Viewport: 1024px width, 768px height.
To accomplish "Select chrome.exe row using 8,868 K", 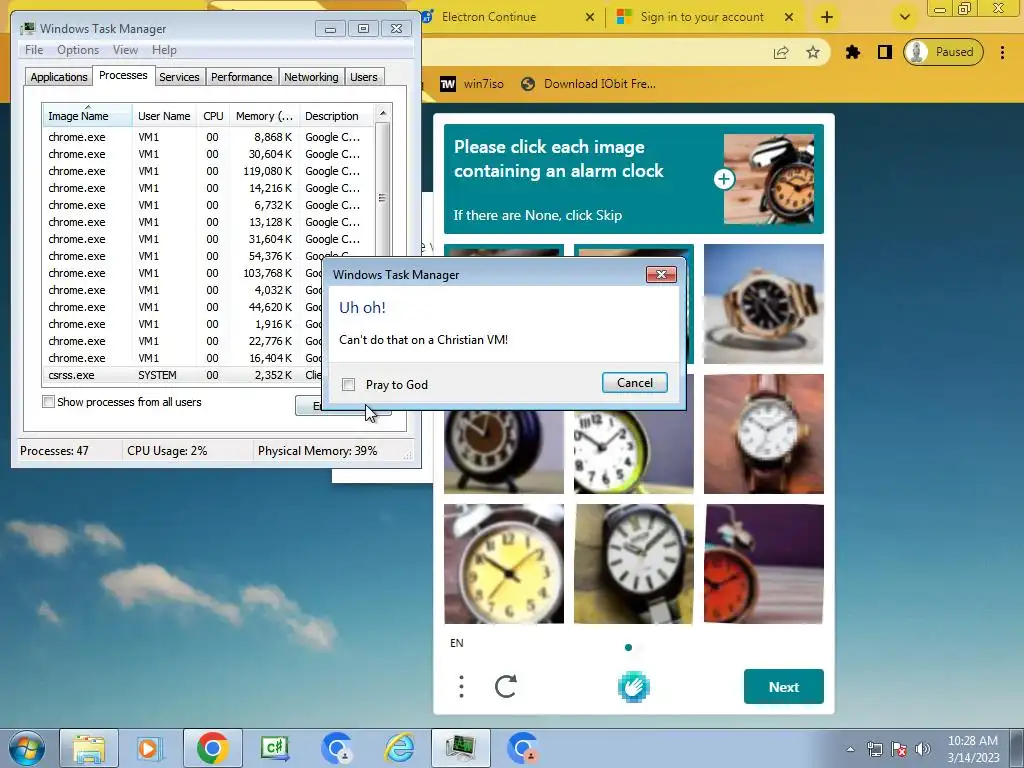I will click(208, 137).
